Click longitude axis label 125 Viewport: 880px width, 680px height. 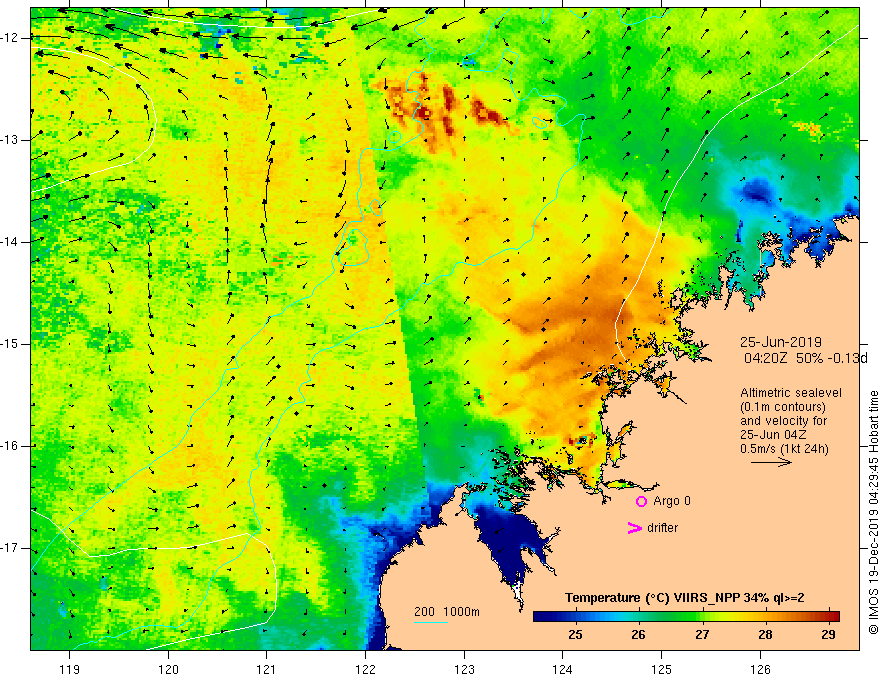[662, 669]
